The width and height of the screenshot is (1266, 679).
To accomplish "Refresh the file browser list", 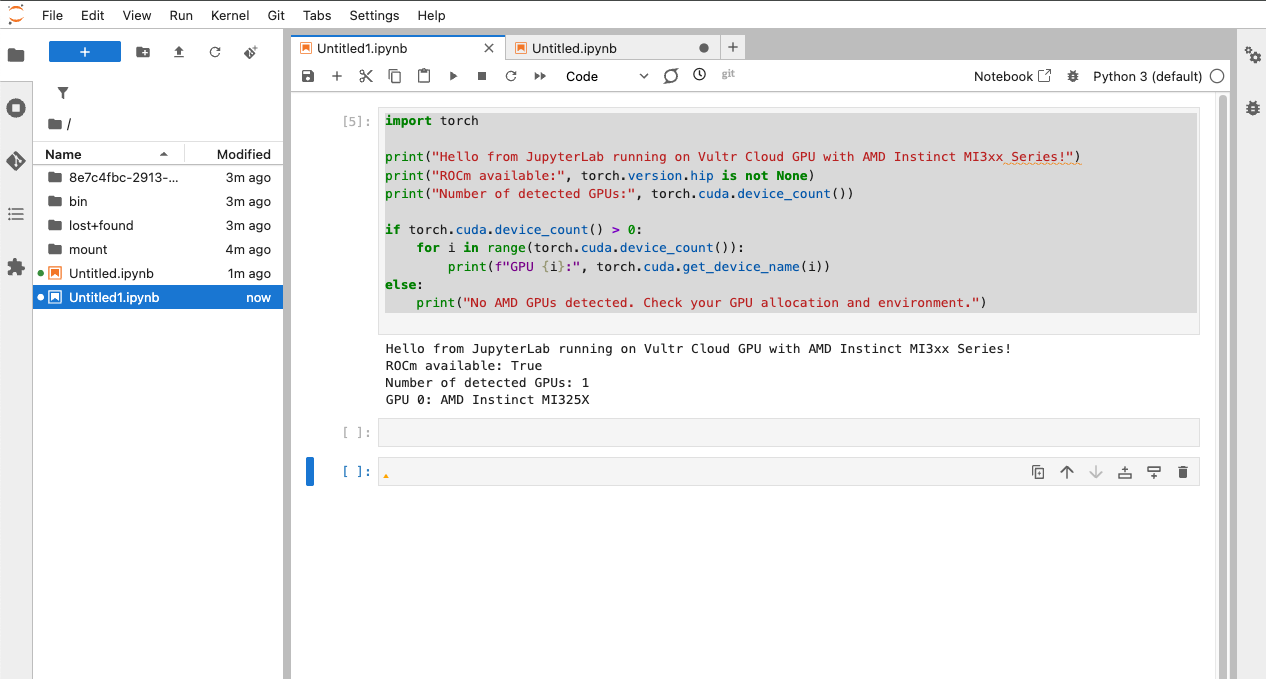I will point(215,52).
